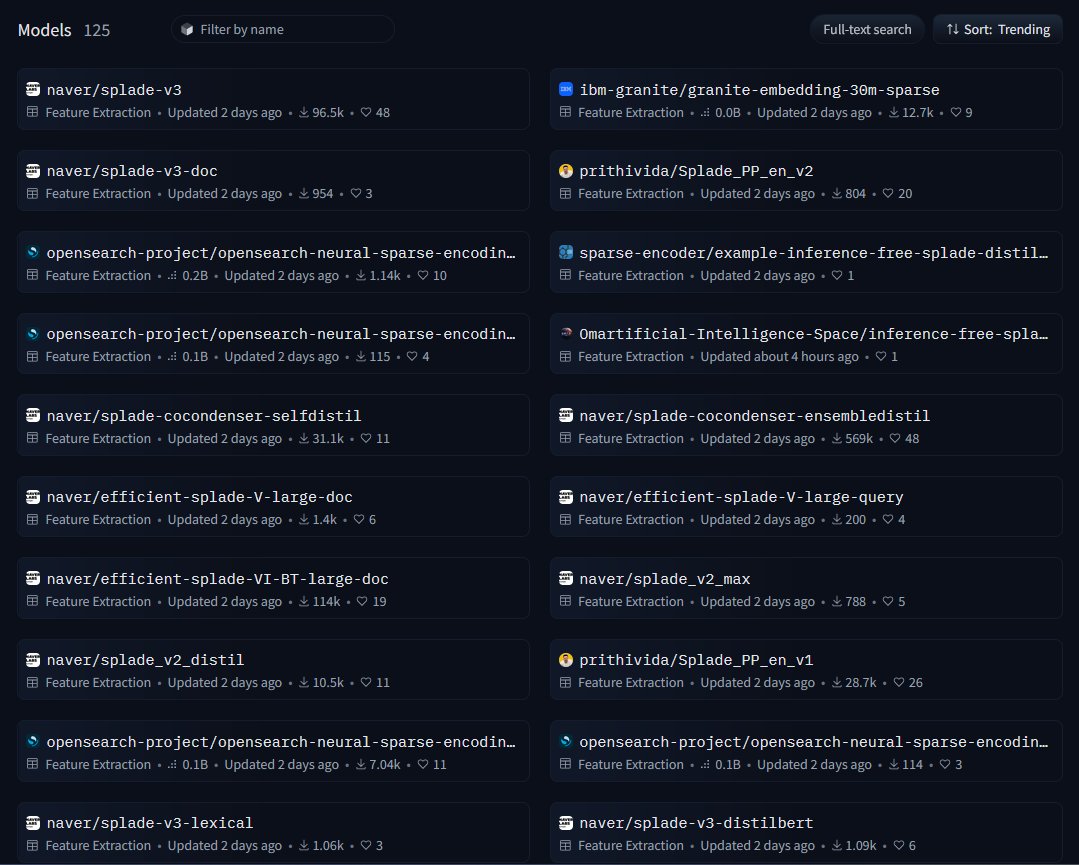
Task: Click Feature Extraction label on splade-v3-doc card
Action: click(98, 193)
